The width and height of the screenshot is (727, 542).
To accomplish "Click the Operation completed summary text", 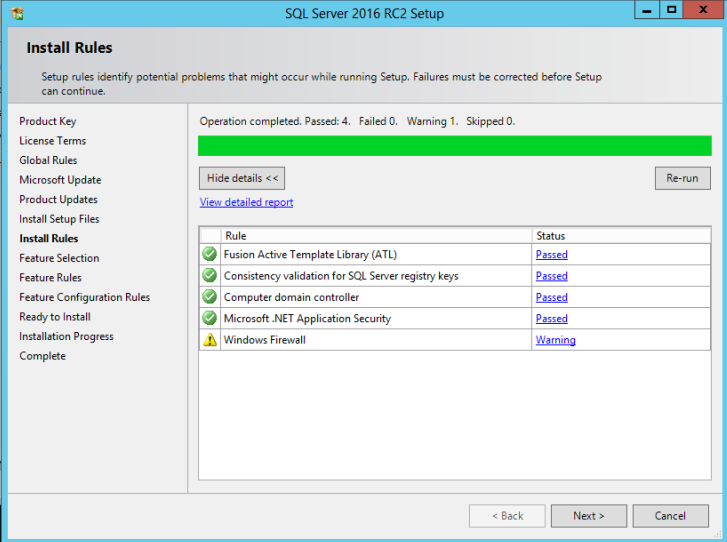I will 357,121.
